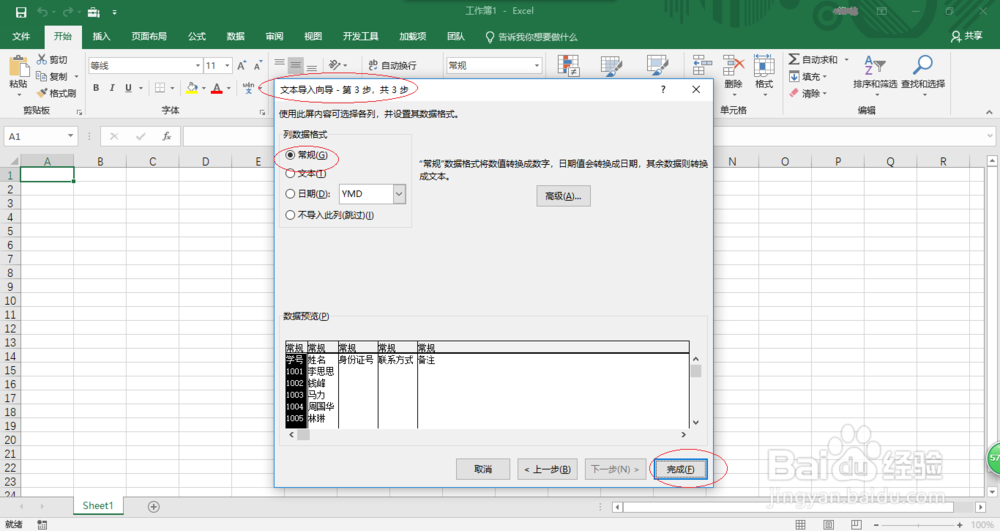Select the 文本(T) radio button
This screenshot has height=531, width=1000.
click(x=290, y=173)
